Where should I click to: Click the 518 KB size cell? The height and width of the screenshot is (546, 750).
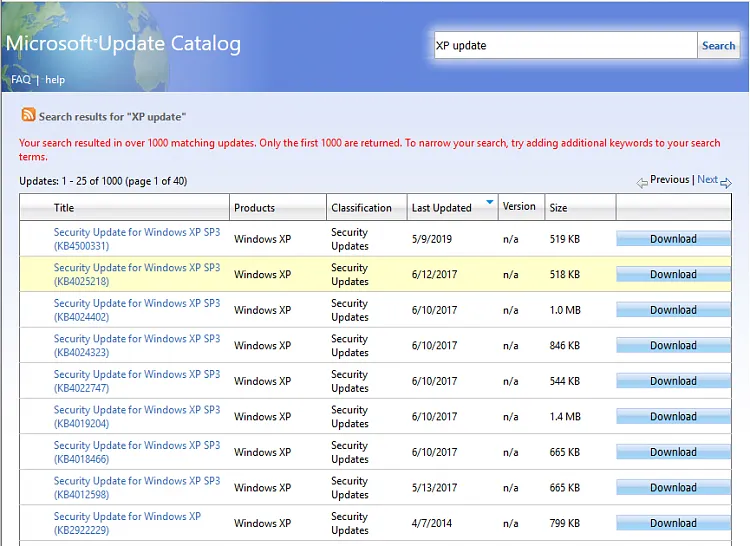pyautogui.click(x=564, y=274)
